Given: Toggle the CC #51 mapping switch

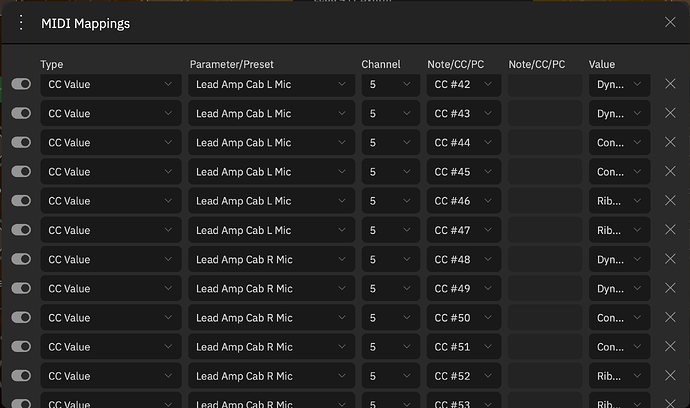Looking at the screenshot, I should coord(21,346).
